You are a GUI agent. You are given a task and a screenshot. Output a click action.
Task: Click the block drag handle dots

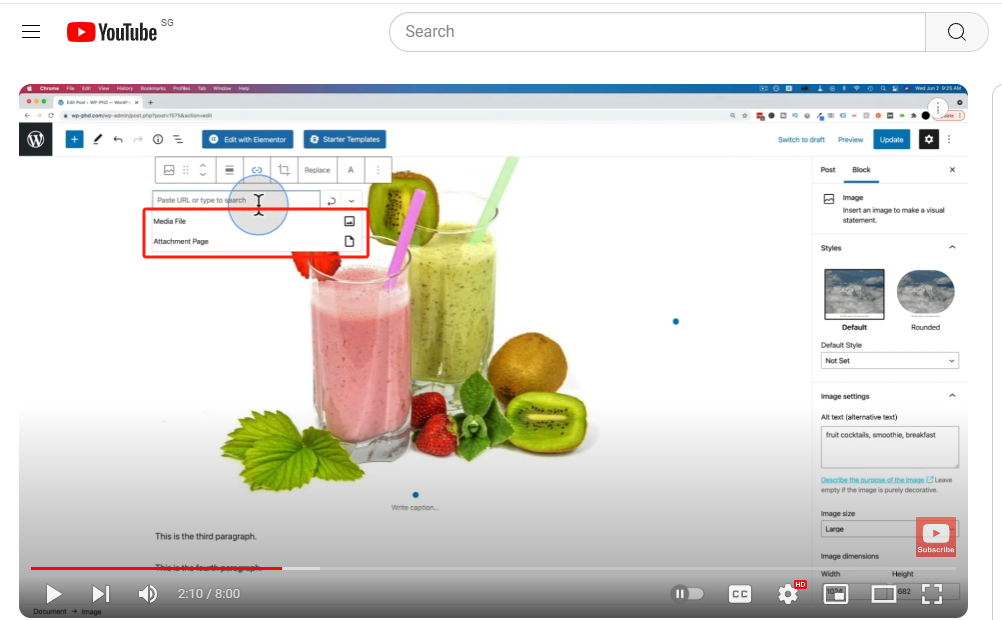click(x=186, y=170)
